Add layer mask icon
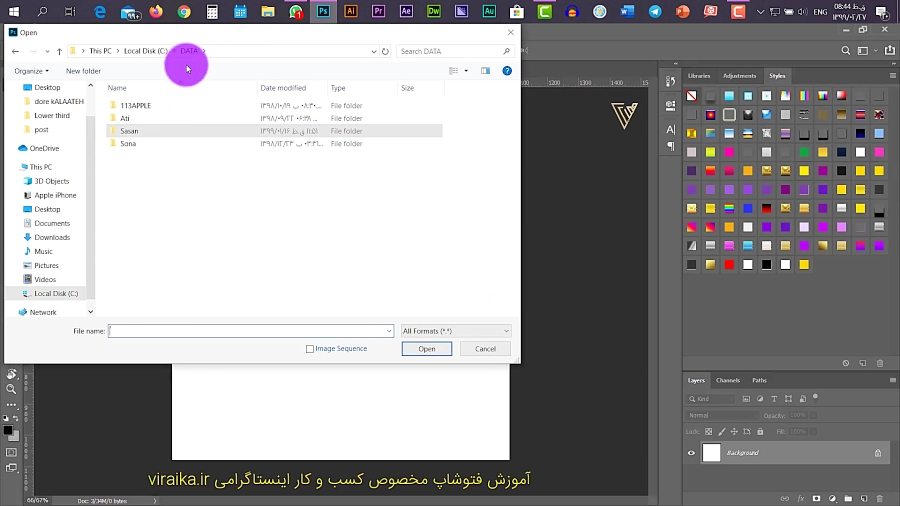Screen dimensions: 900x506 tap(816, 499)
